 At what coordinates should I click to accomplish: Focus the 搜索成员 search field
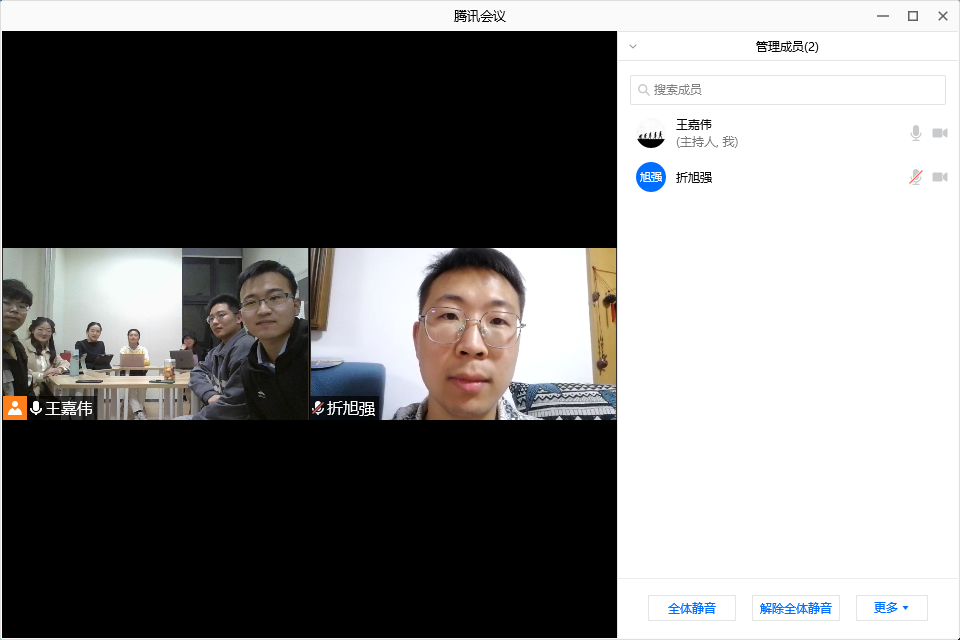point(795,90)
